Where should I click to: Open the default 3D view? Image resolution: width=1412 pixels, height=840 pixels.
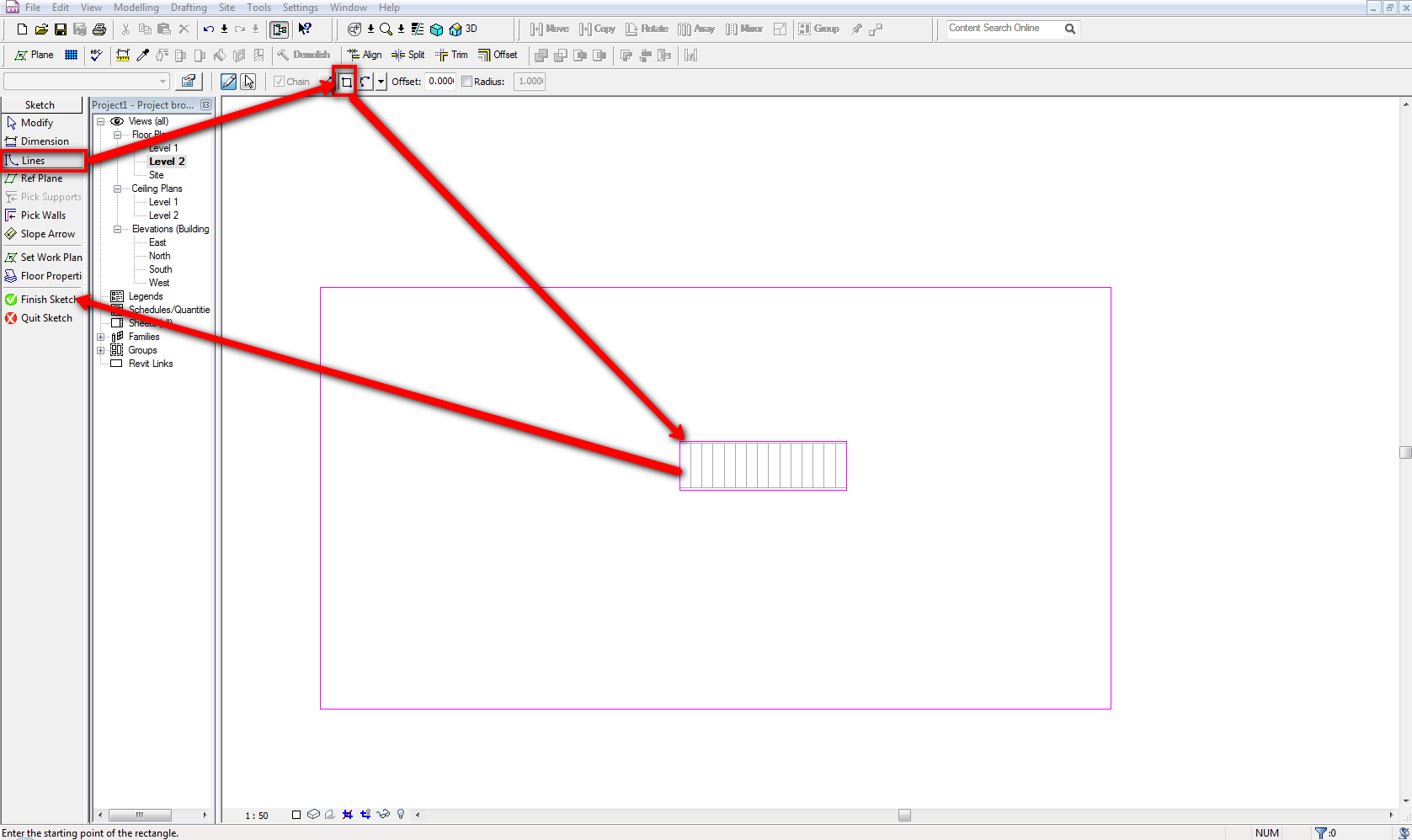[x=463, y=29]
